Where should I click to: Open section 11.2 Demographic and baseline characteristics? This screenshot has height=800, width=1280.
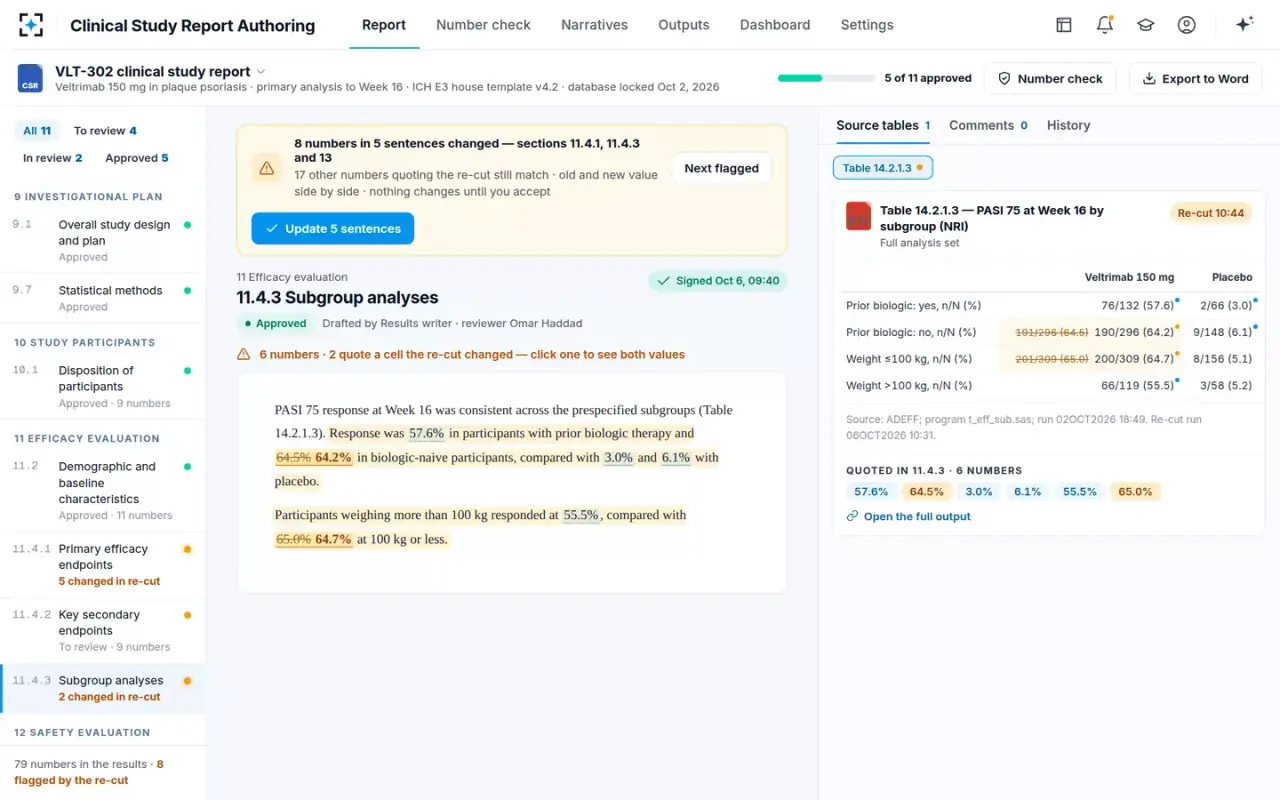coord(102,490)
